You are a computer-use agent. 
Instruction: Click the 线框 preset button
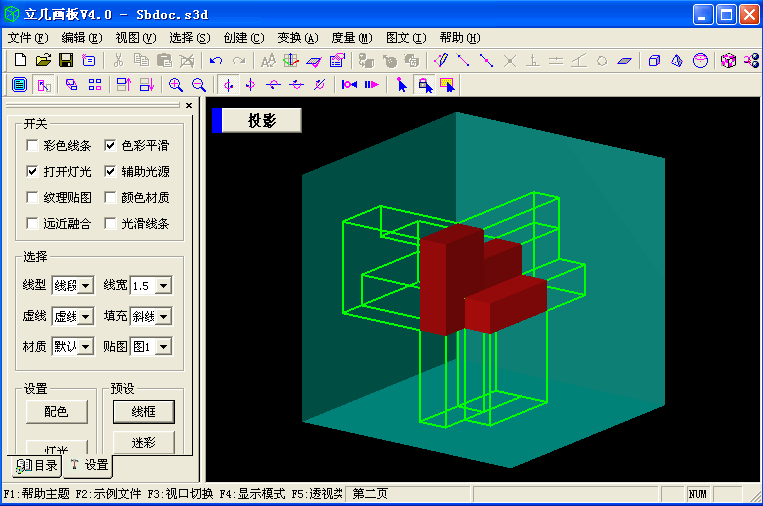[144, 412]
